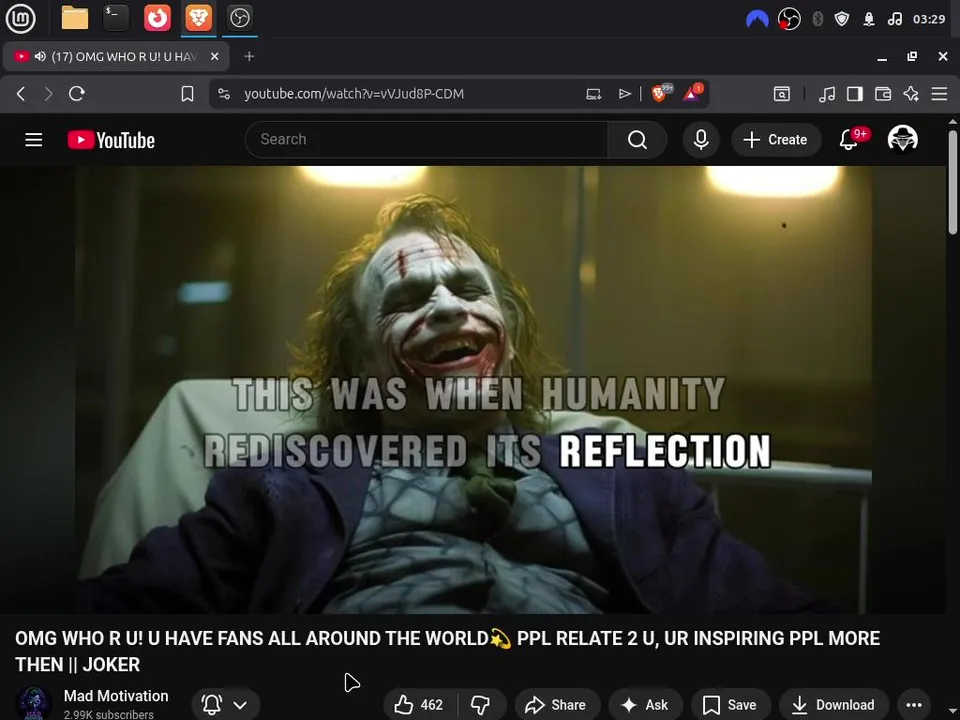The image size is (960, 720).
Task: Click the blue VPN tray icon
Action: point(757,19)
